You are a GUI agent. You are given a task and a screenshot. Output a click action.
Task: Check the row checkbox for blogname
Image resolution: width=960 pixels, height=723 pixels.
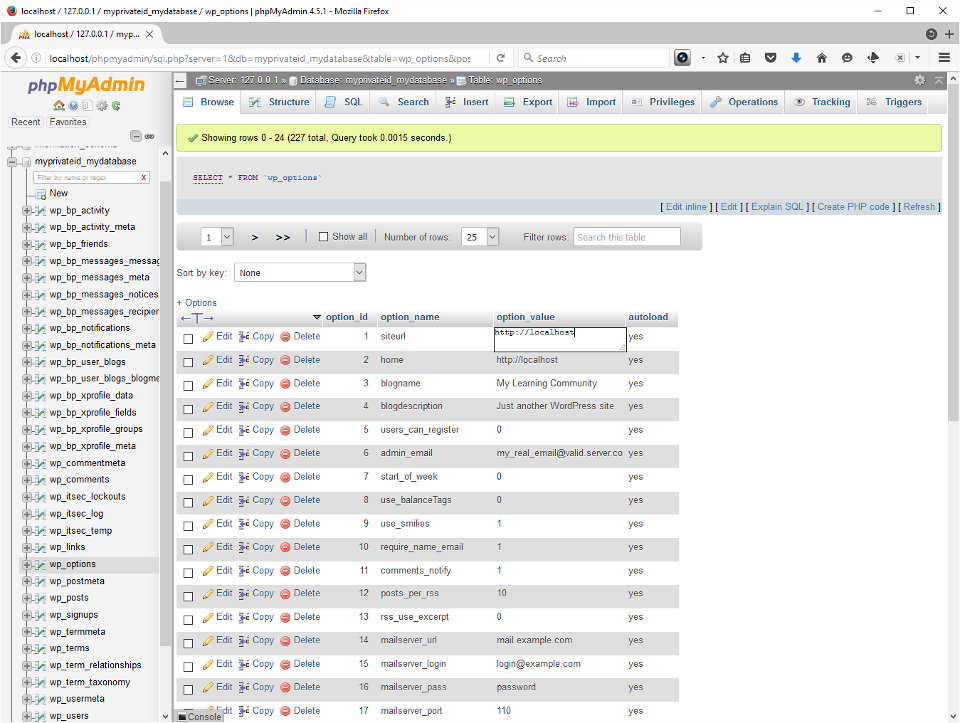pos(188,386)
